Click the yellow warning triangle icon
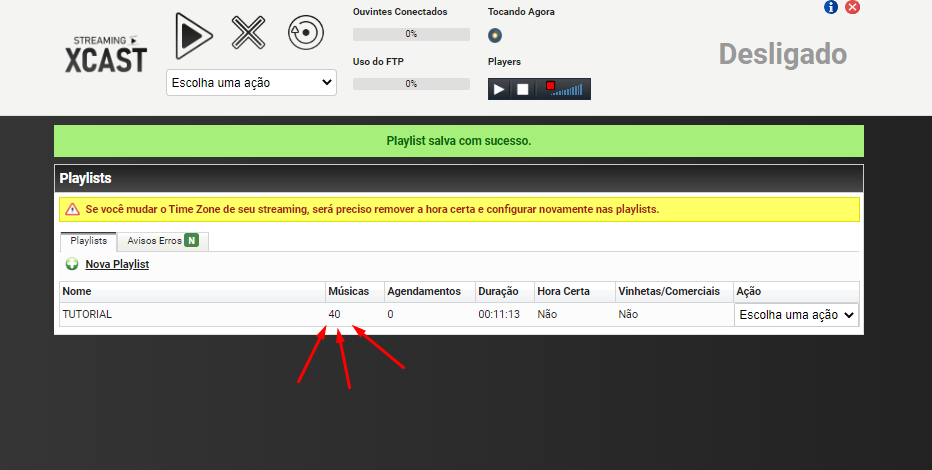Viewport: 932px width, 470px height. (x=72, y=210)
